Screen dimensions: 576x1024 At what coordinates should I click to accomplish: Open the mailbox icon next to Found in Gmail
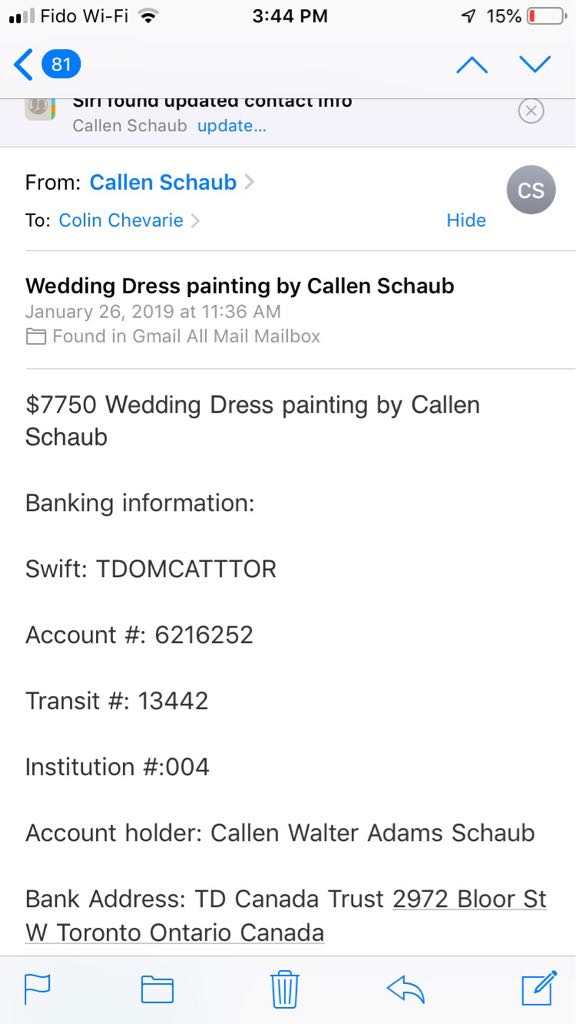point(36,336)
